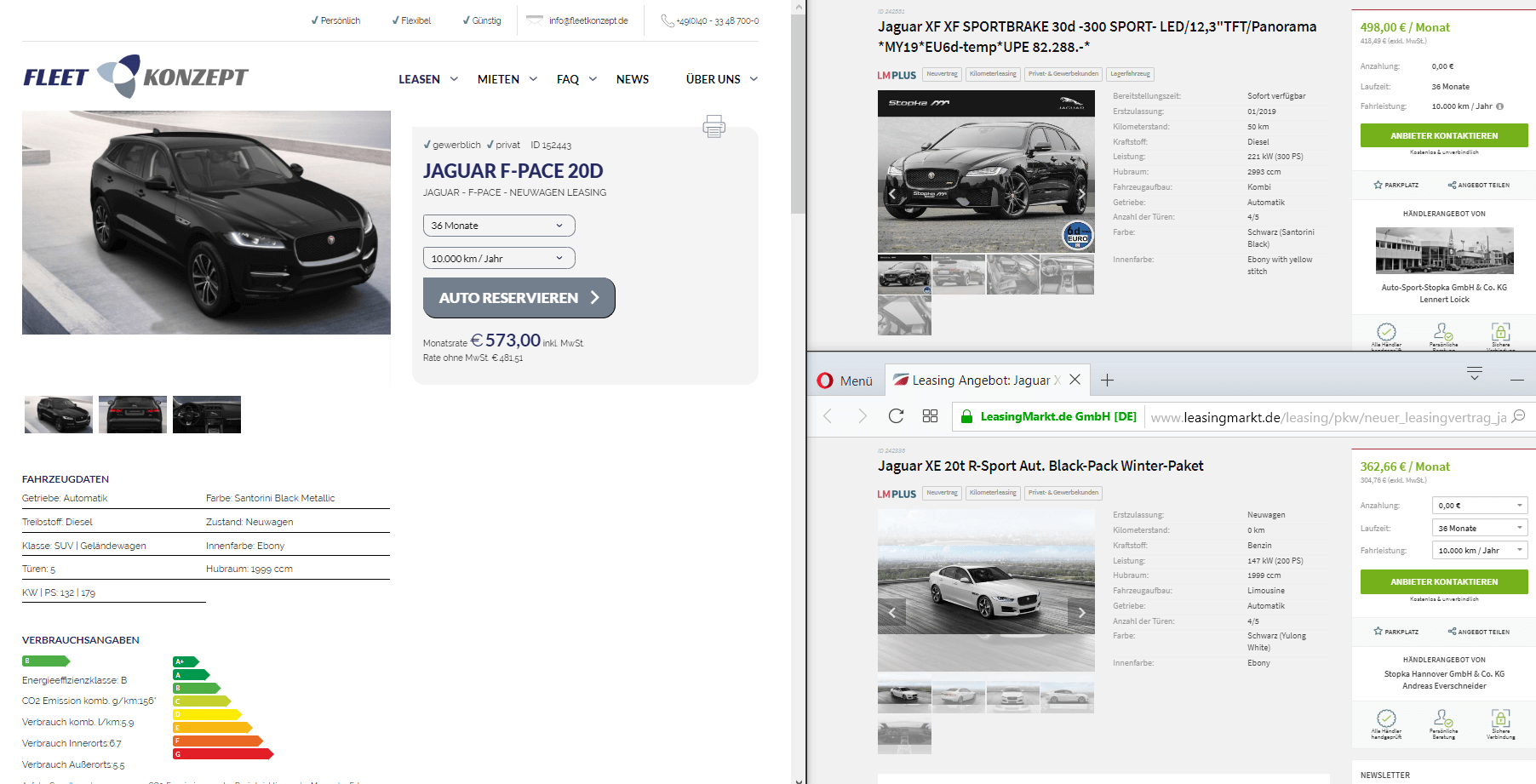Expand the FAQ menu chevron
The height and width of the screenshot is (784, 1536).
point(593,79)
